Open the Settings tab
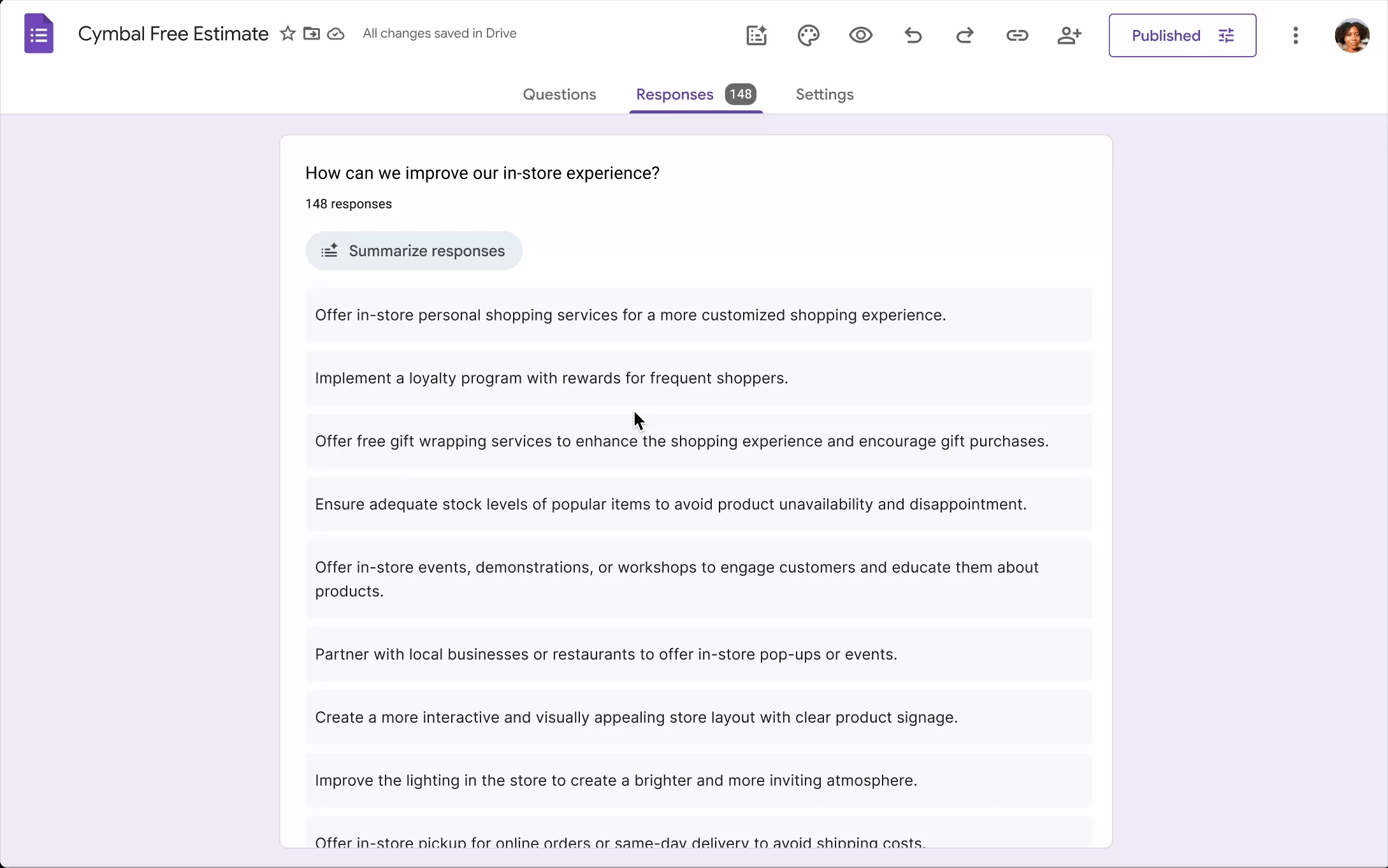Screen dimensions: 1388x868 tap(824, 94)
